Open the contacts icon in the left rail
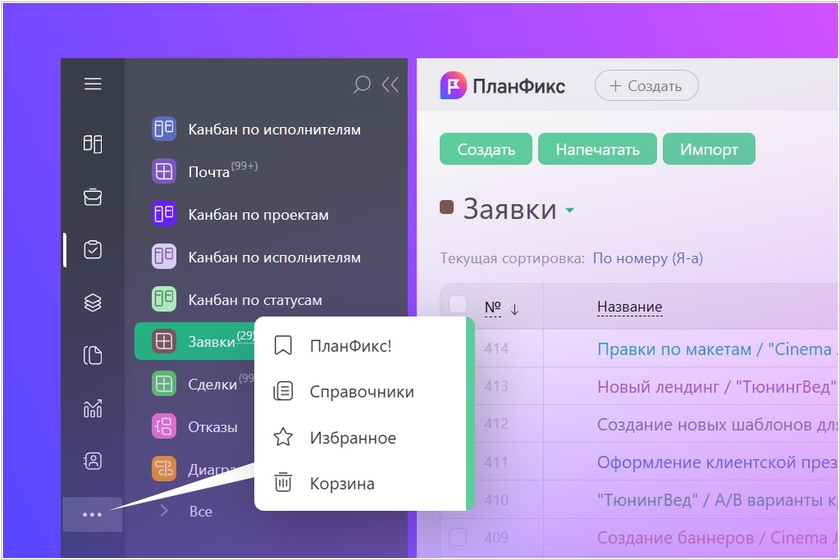This screenshot has width=840, height=560. pyautogui.click(x=93, y=461)
